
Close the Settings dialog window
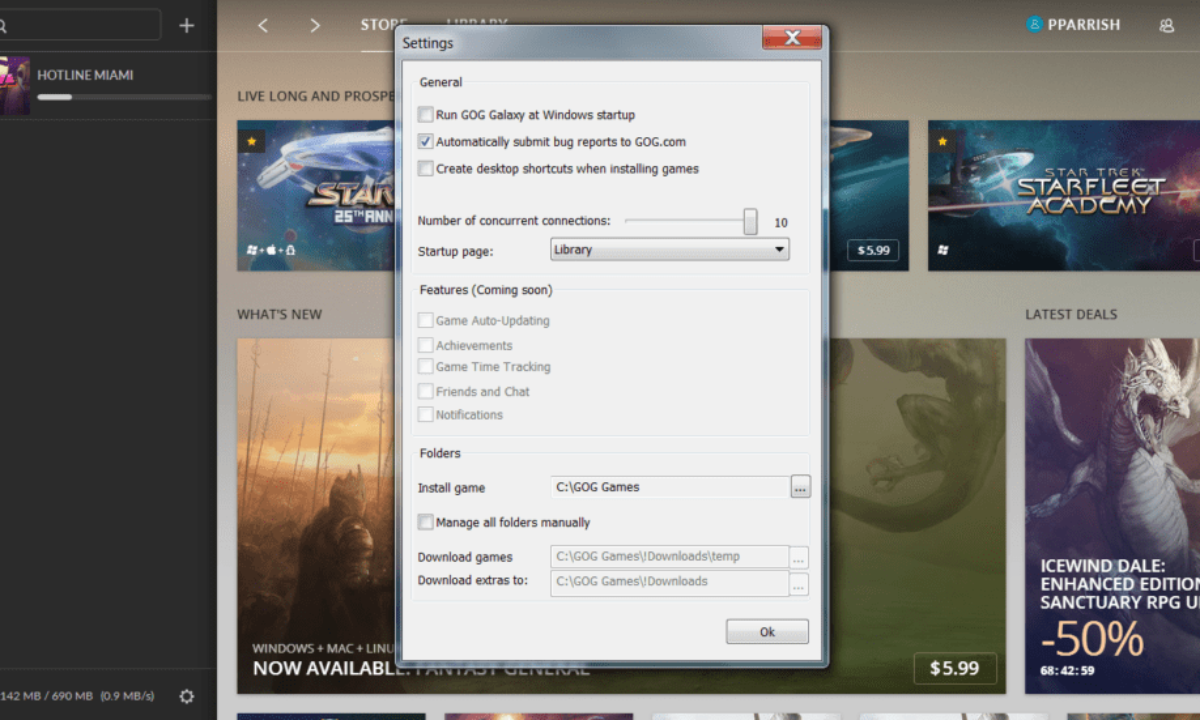(x=792, y=38)
